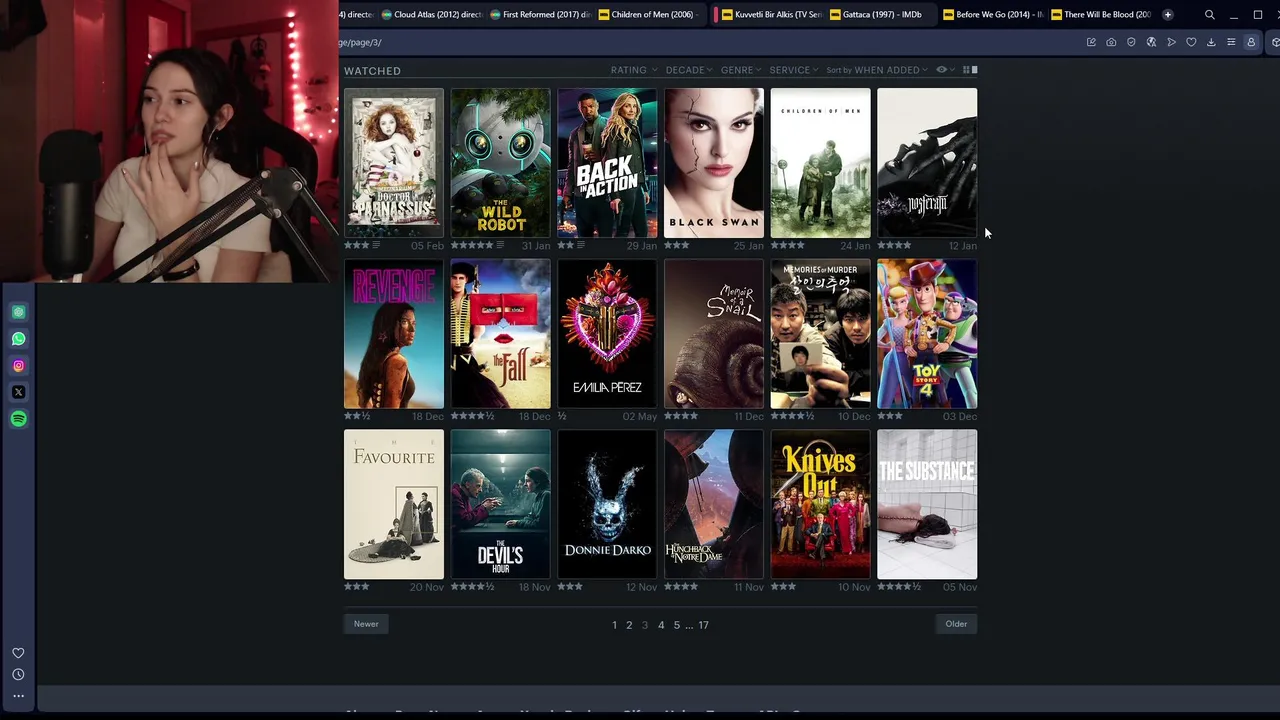
Task: Open easy setup sliders icon
Action: 1231,42
